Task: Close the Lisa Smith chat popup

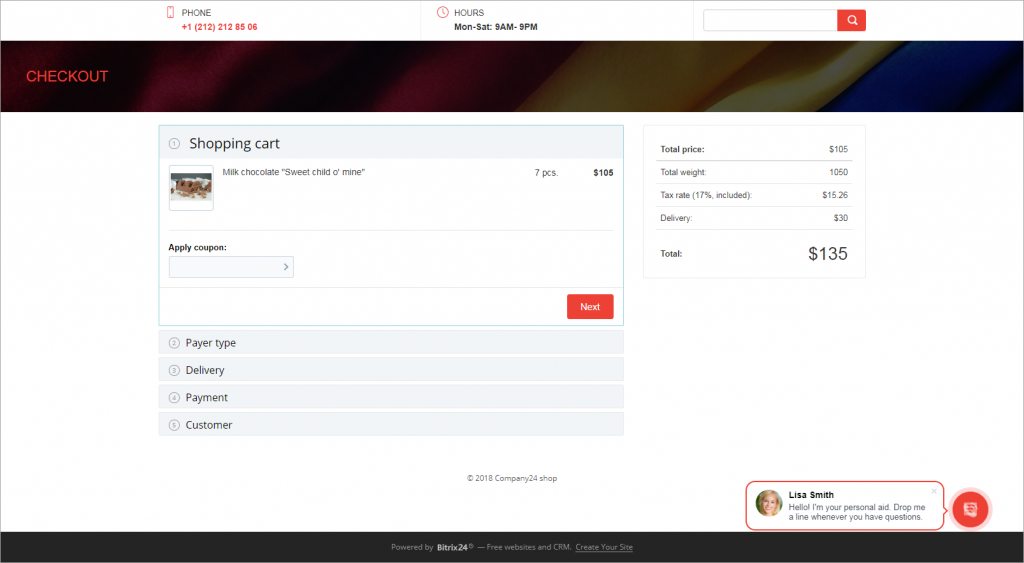Action: pyautogui.click(x=934, y=491)
